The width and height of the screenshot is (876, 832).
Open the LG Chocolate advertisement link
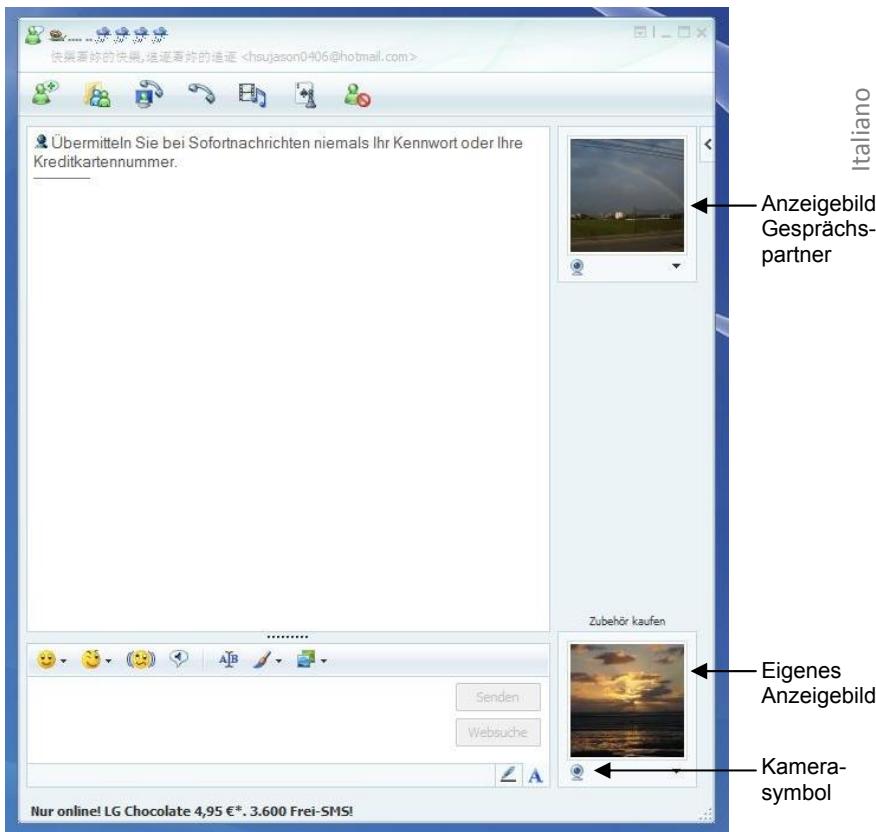[x=192, y=811]
